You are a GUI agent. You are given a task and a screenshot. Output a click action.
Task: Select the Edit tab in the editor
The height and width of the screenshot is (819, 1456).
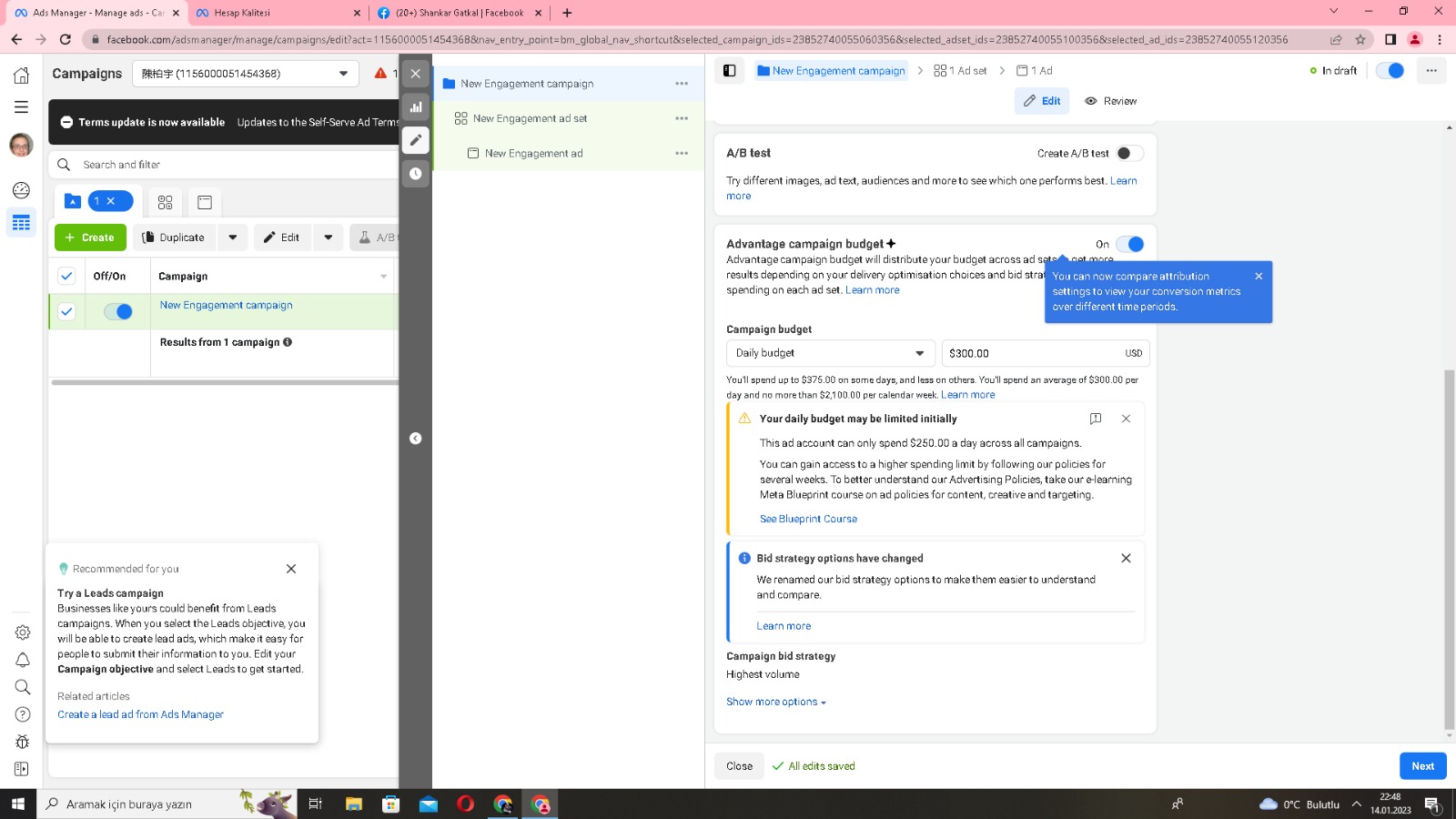tap(1042, 101)
